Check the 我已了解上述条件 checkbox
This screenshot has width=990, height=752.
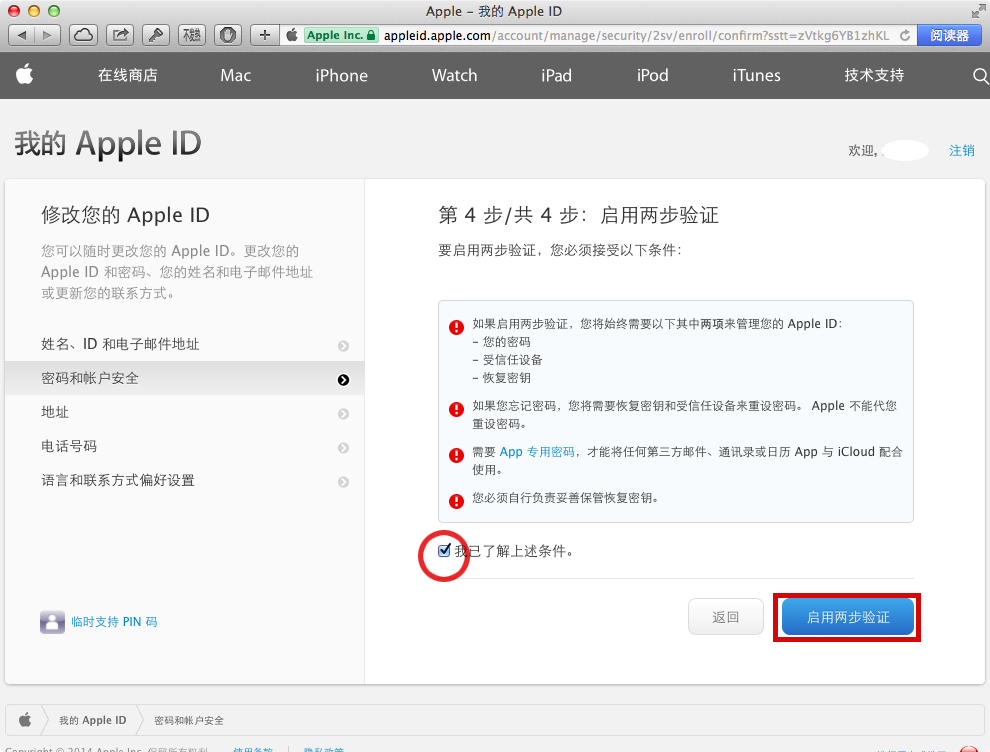pos(444,551)
